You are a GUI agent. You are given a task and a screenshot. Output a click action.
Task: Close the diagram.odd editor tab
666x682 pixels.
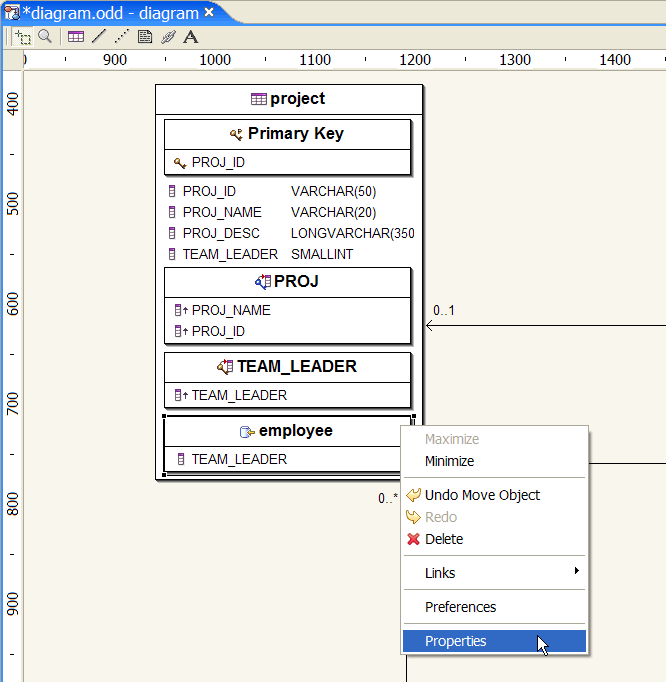tap(209, 12)
